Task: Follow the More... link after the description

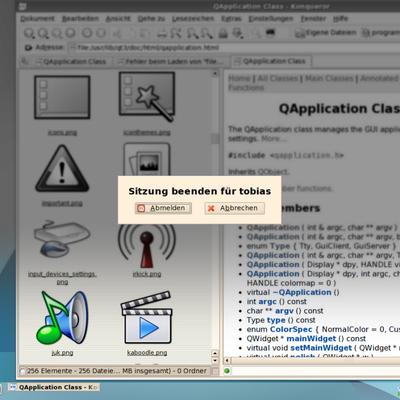Action: tap(273, 138)
